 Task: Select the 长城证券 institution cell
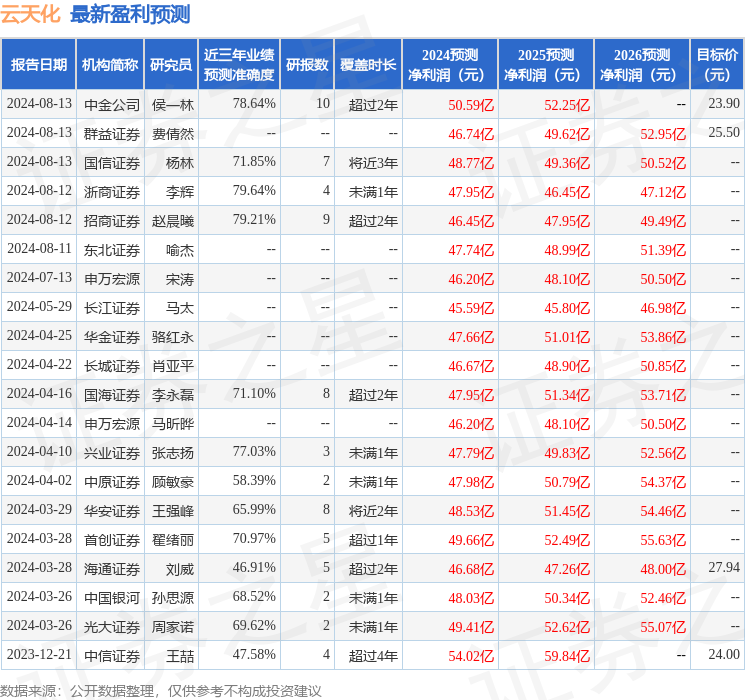[x=112, y=366]
